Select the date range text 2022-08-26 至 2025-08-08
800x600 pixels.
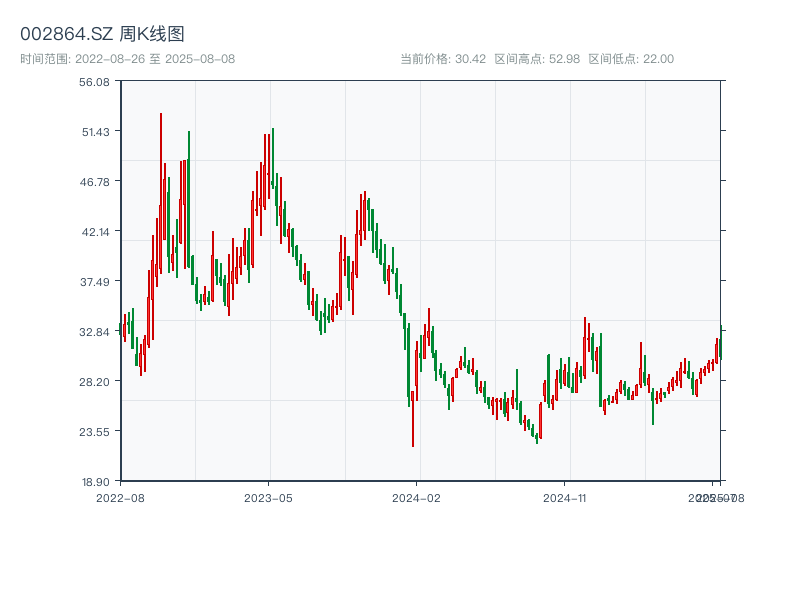coord(155,59)
